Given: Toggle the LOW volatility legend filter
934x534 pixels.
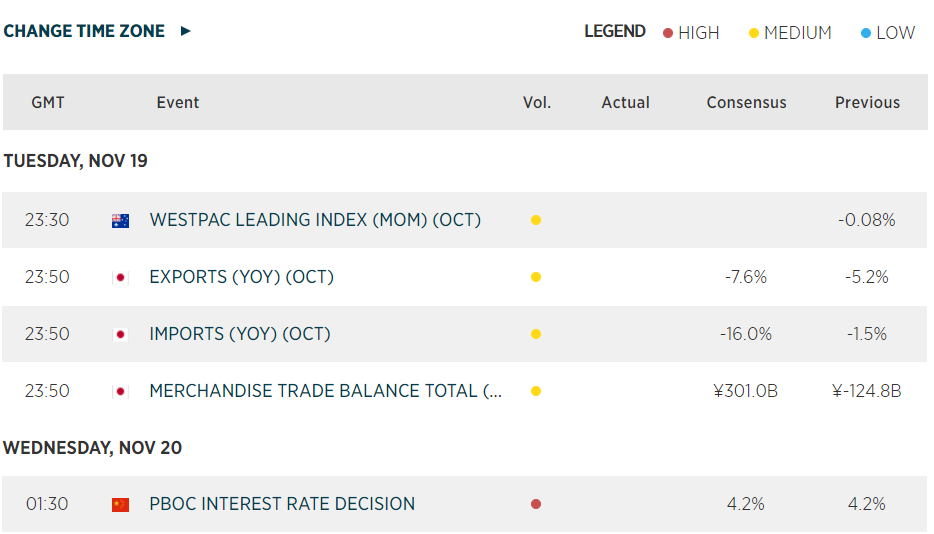Looking at the screenshot, I should (x=887, y=33).
